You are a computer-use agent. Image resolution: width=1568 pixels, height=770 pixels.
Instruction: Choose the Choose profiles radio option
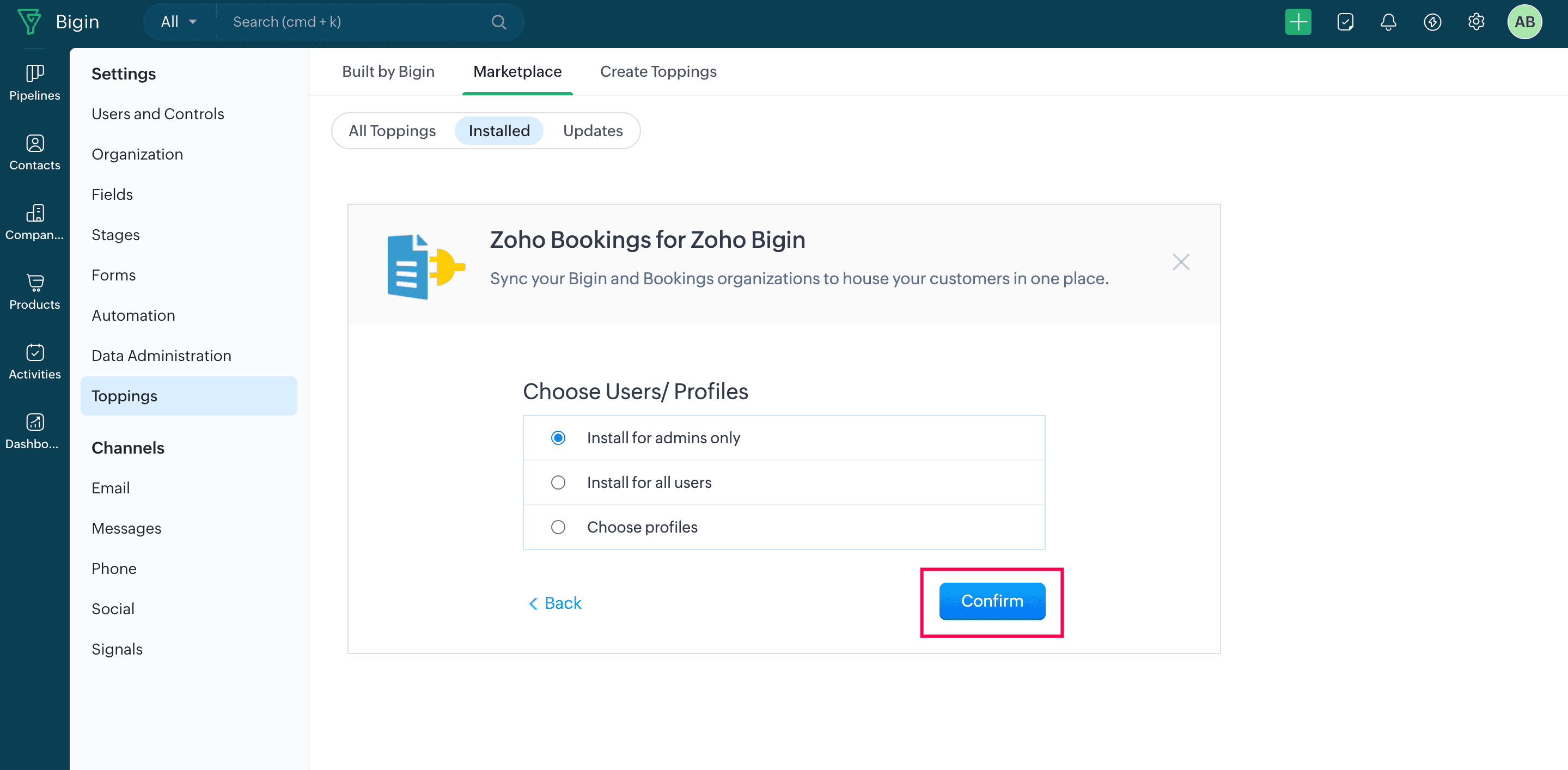tap(558, 527)
